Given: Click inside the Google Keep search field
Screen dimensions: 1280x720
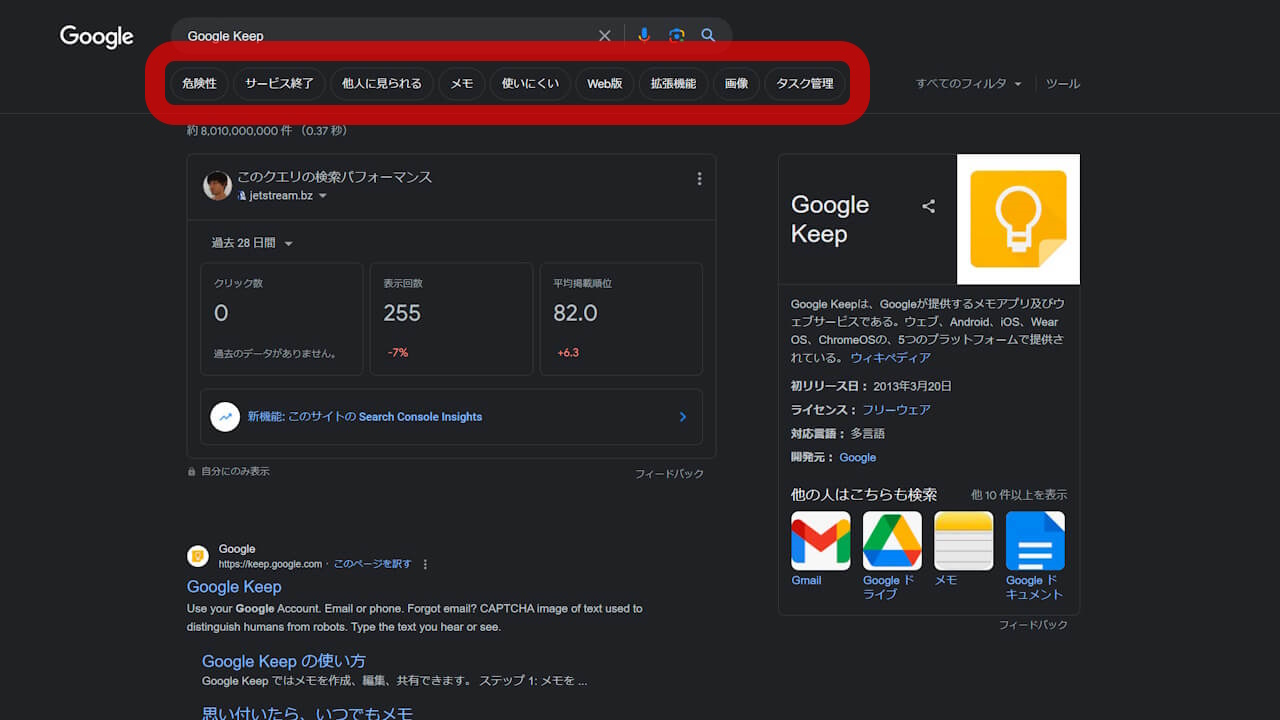Looking at the screenshot, I should pyautogui.click(x=380, y=35).
